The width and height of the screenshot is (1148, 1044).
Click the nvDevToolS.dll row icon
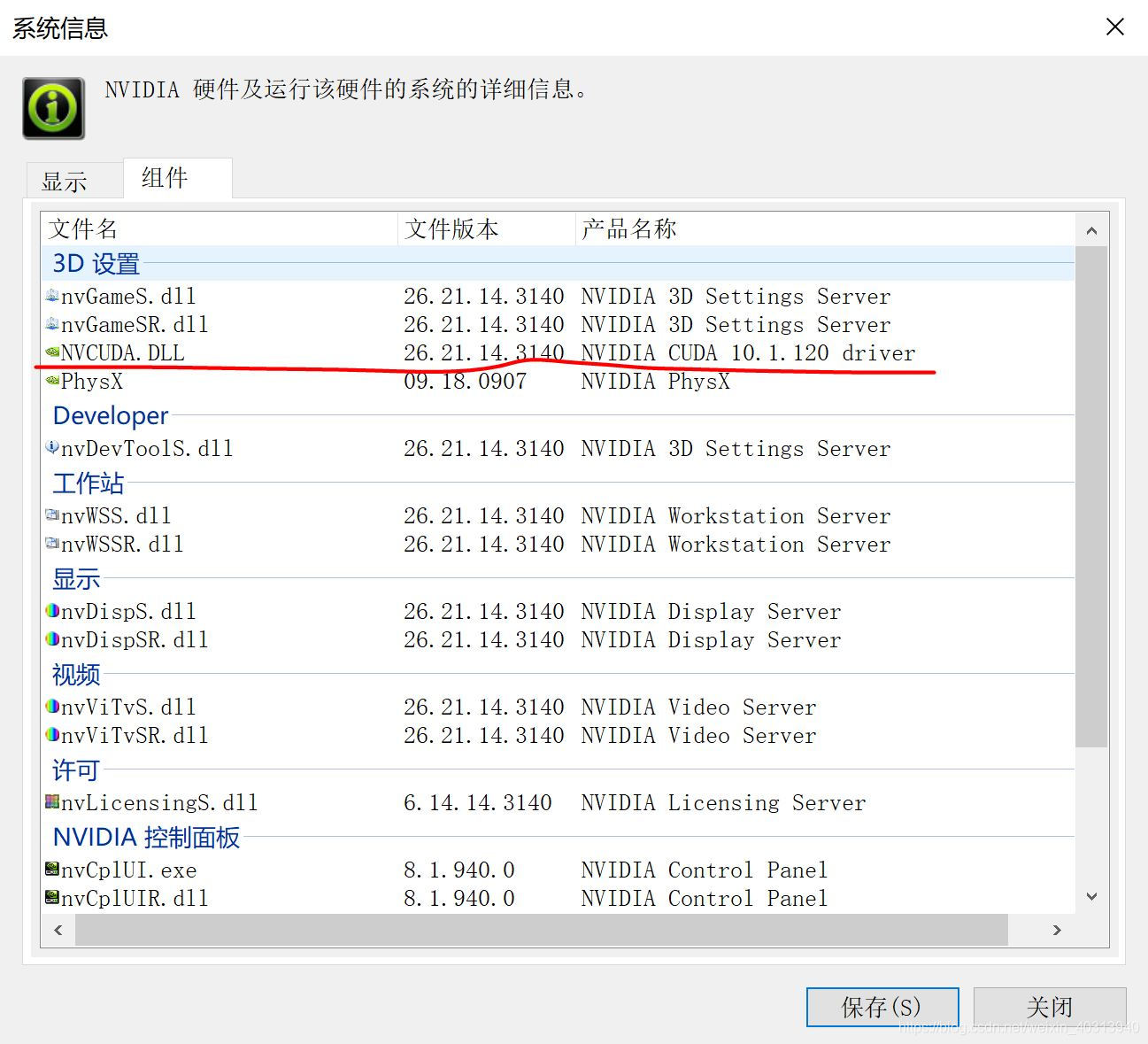click(x=52, y=447)
